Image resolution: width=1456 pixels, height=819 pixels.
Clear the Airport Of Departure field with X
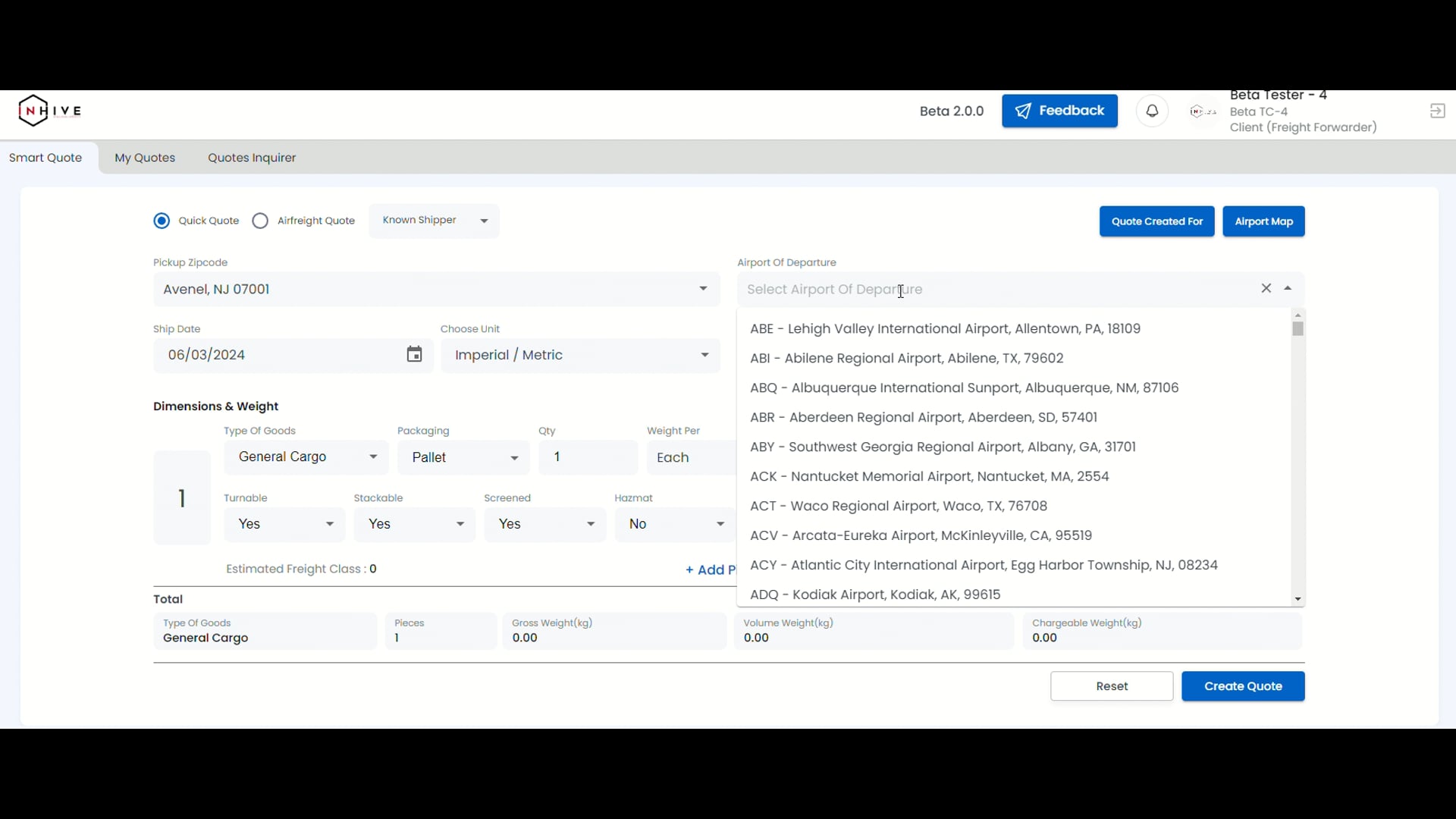tap(1266, 288)
